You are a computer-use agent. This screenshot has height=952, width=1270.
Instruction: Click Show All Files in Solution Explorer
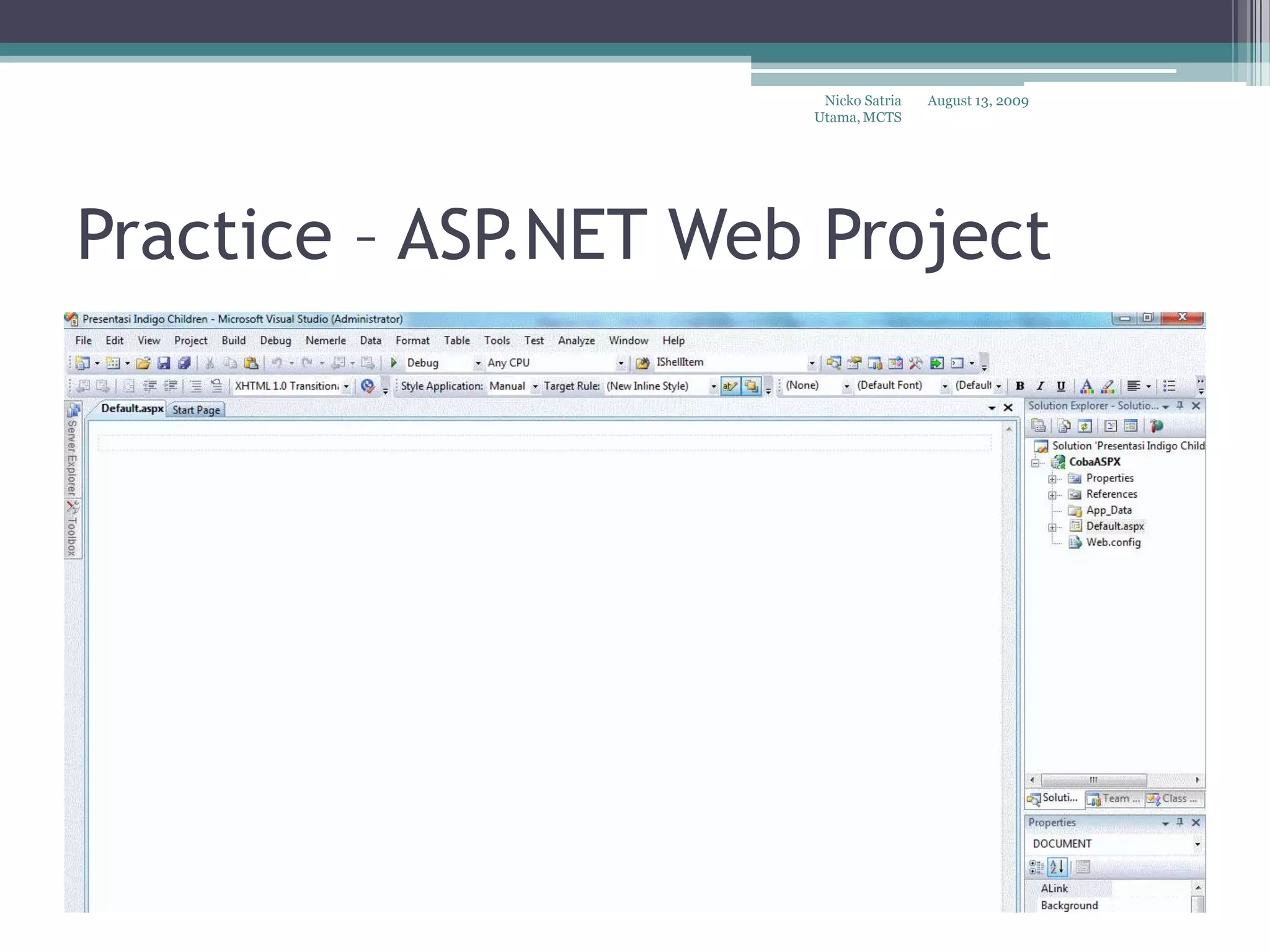tap(1064, 426)
